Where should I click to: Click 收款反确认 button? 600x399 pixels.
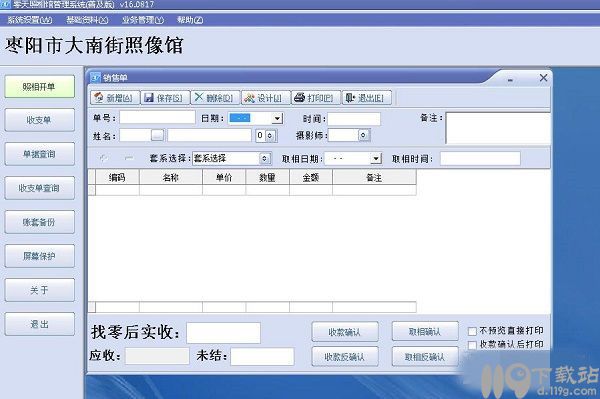point(345,357)
